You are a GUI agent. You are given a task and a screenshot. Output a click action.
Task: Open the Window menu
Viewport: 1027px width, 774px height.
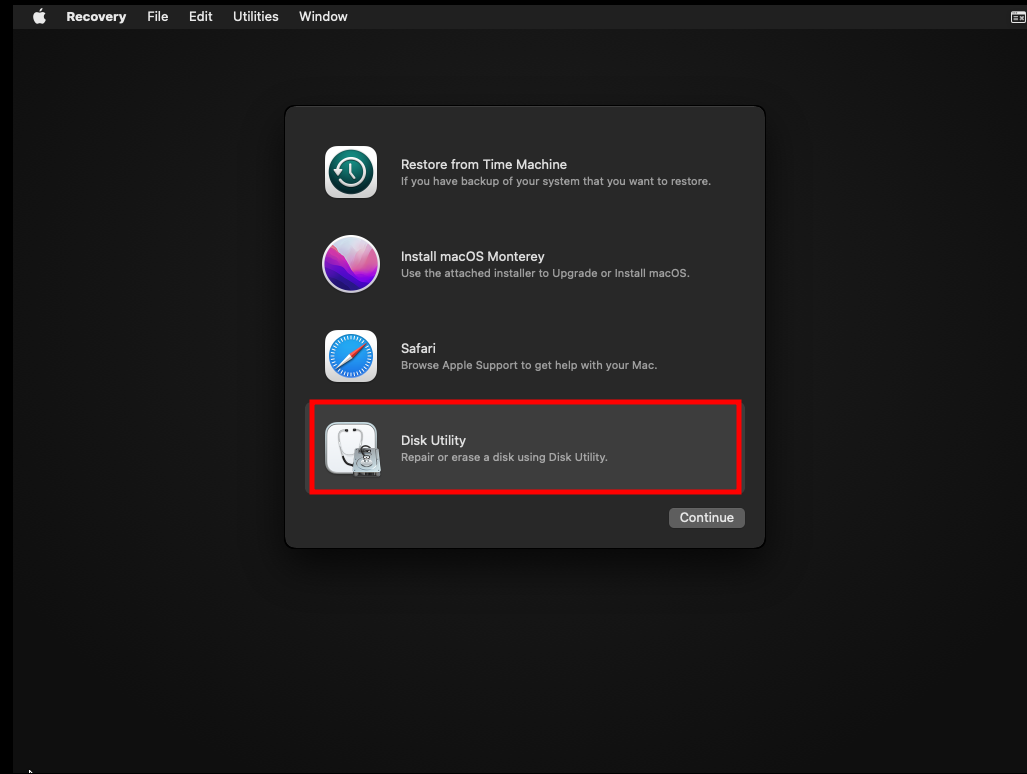click(323, 16)
